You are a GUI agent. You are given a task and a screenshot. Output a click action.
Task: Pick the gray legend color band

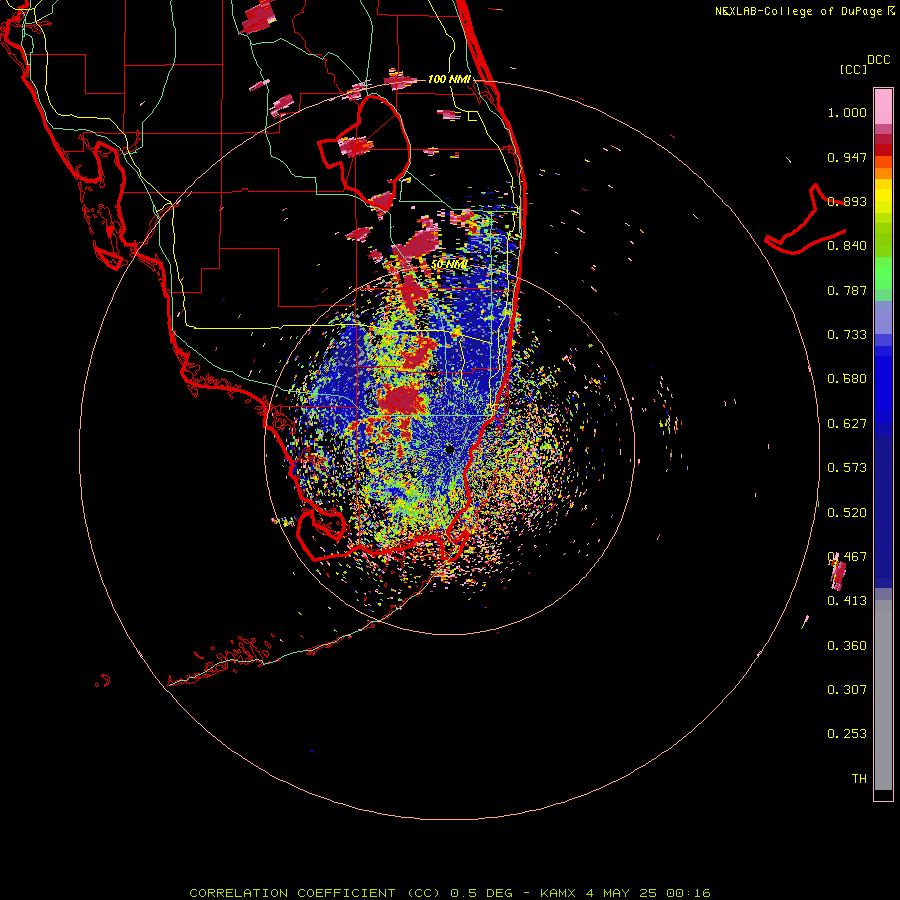pos(883,695)
